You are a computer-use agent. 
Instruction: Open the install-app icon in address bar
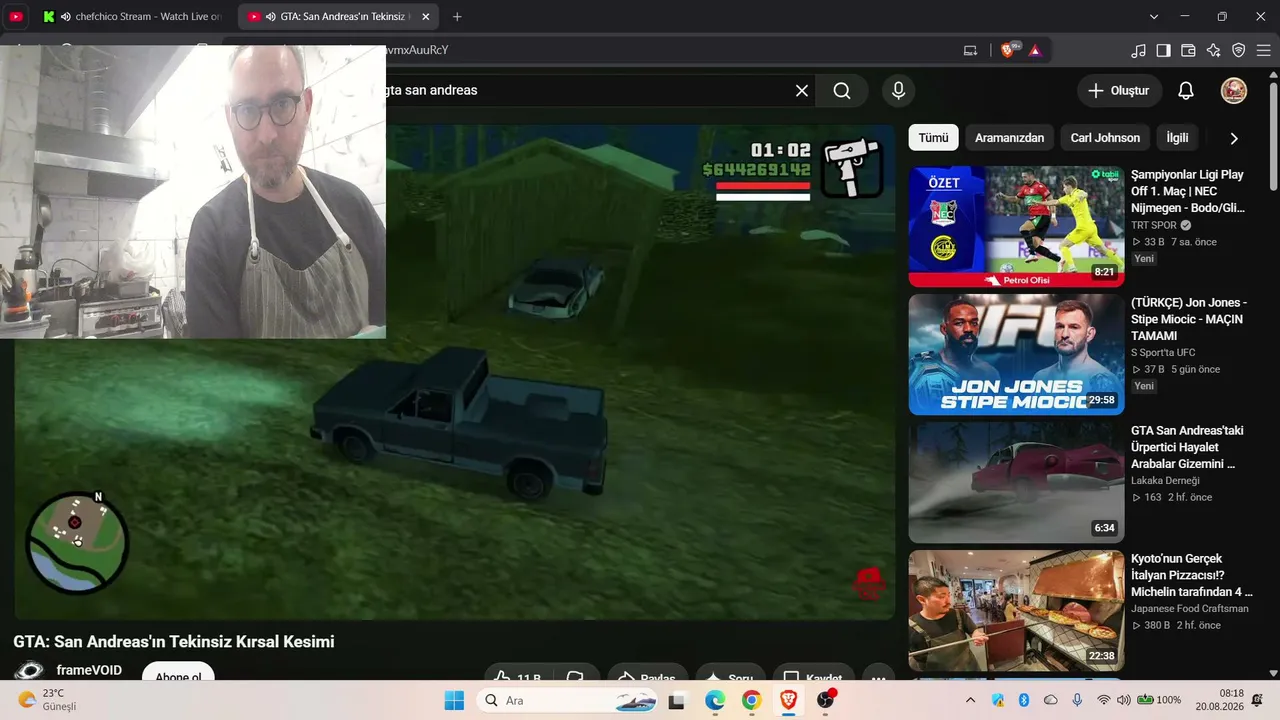click(x=970, y=50)
